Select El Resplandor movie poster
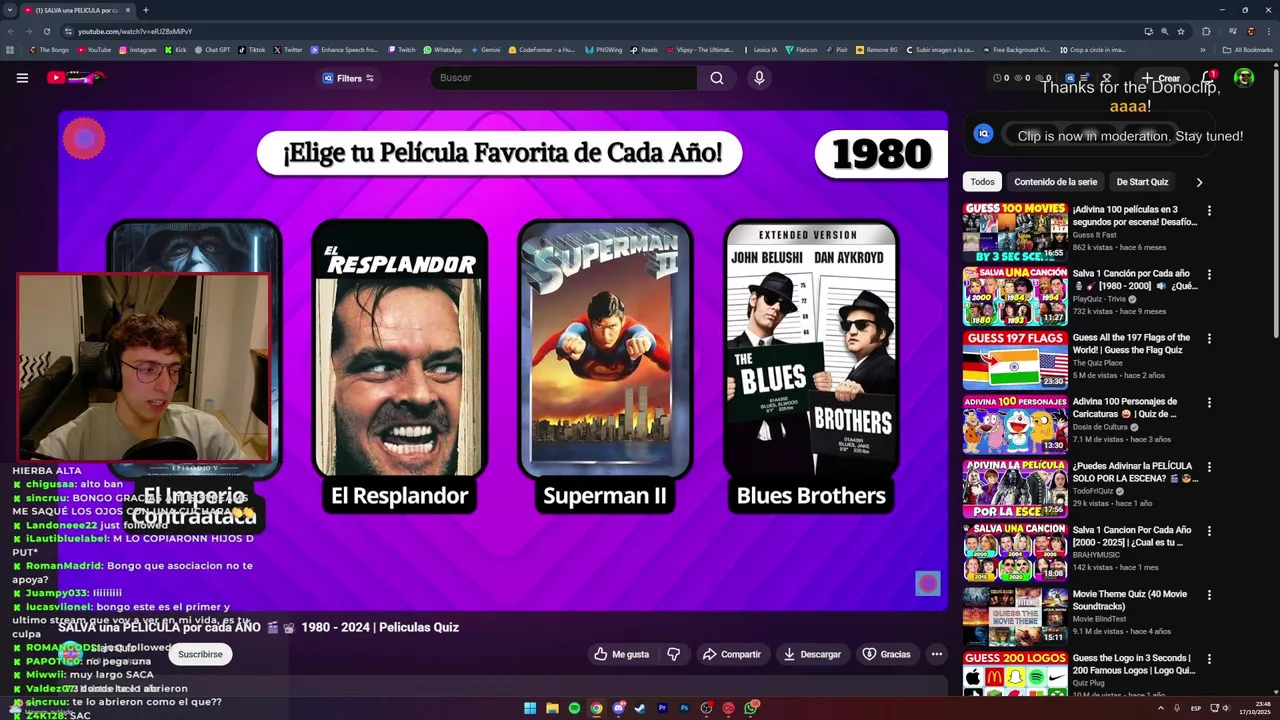This screenshot has width=1280, height=720. tap(399, 349)
